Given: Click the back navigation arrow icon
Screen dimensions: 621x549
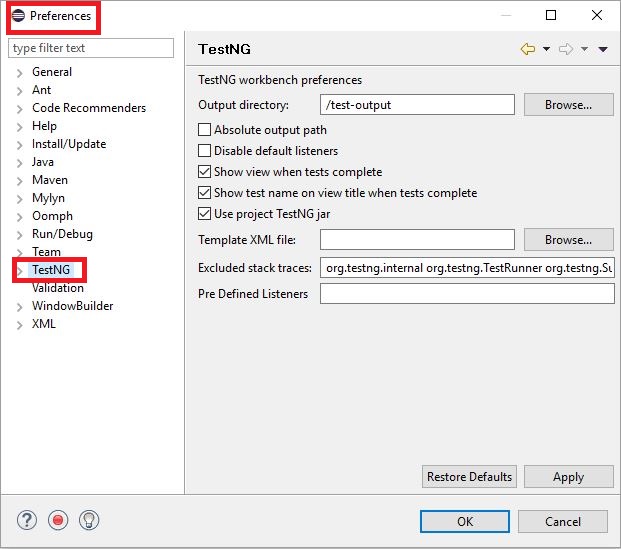Looking at the screenshot, I should point(528,49).
